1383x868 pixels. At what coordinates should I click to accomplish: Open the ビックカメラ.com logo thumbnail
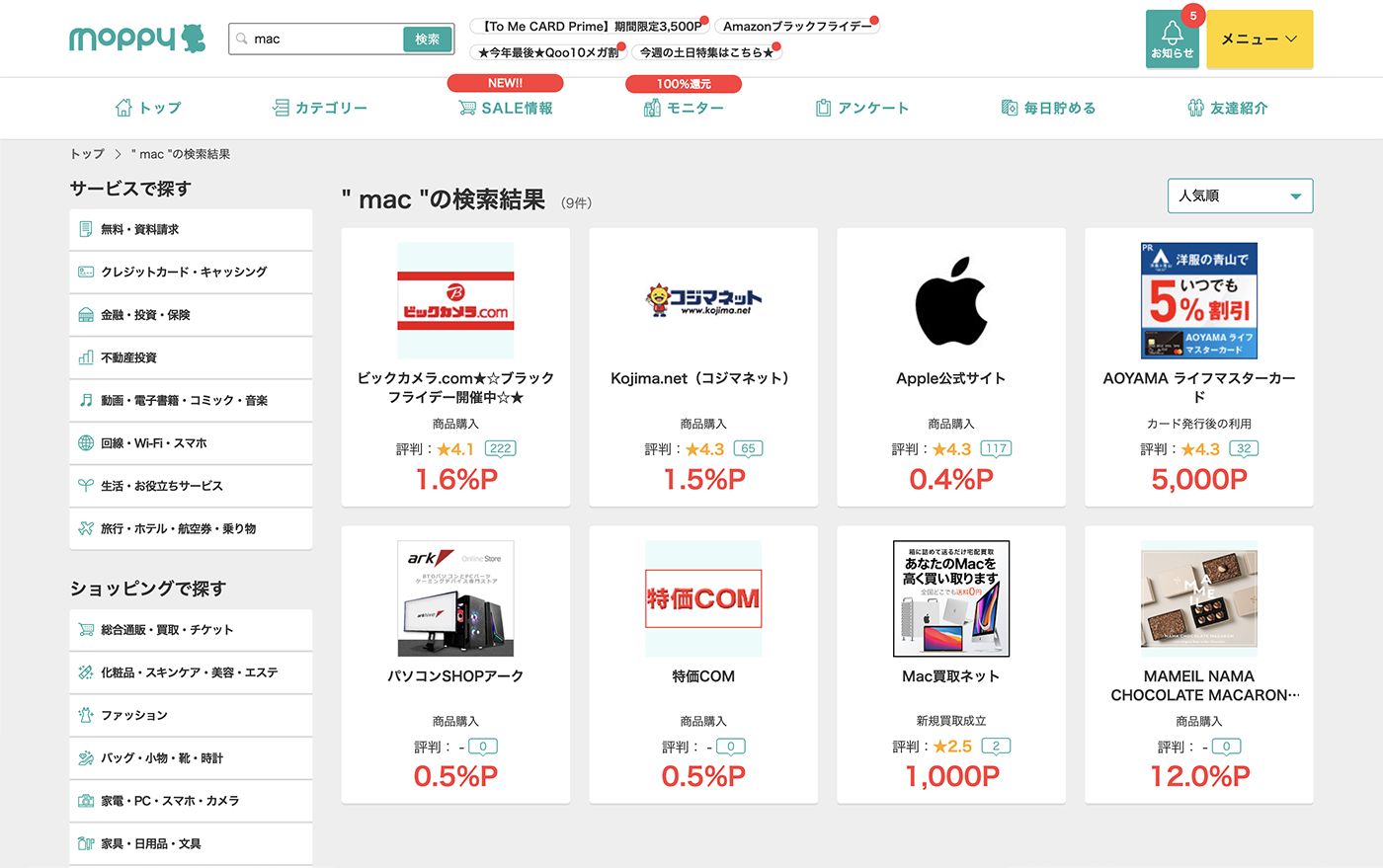coord(455,300)
